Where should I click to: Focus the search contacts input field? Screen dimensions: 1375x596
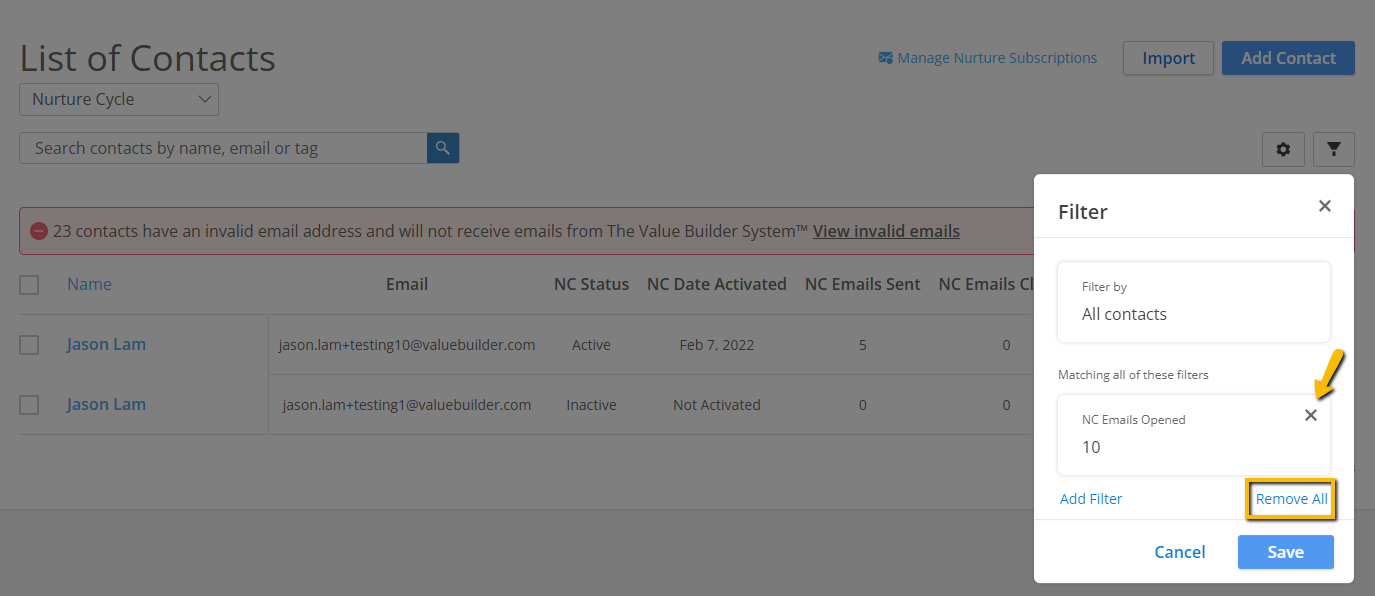[x=223, y=148]
